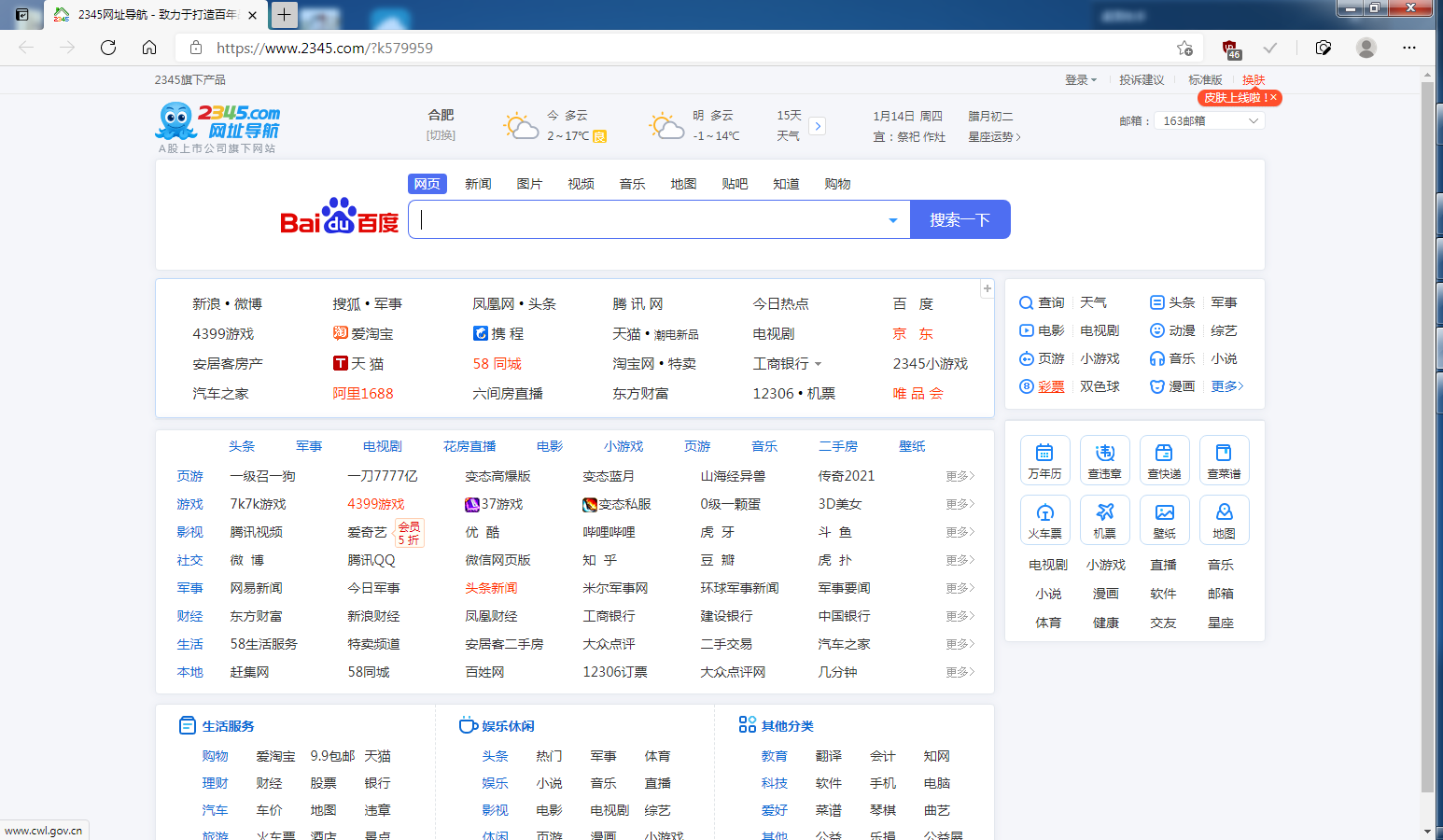Add page to favorites star icon
The width and height of the screenshot is (1443, 840).
[1184, 48]
